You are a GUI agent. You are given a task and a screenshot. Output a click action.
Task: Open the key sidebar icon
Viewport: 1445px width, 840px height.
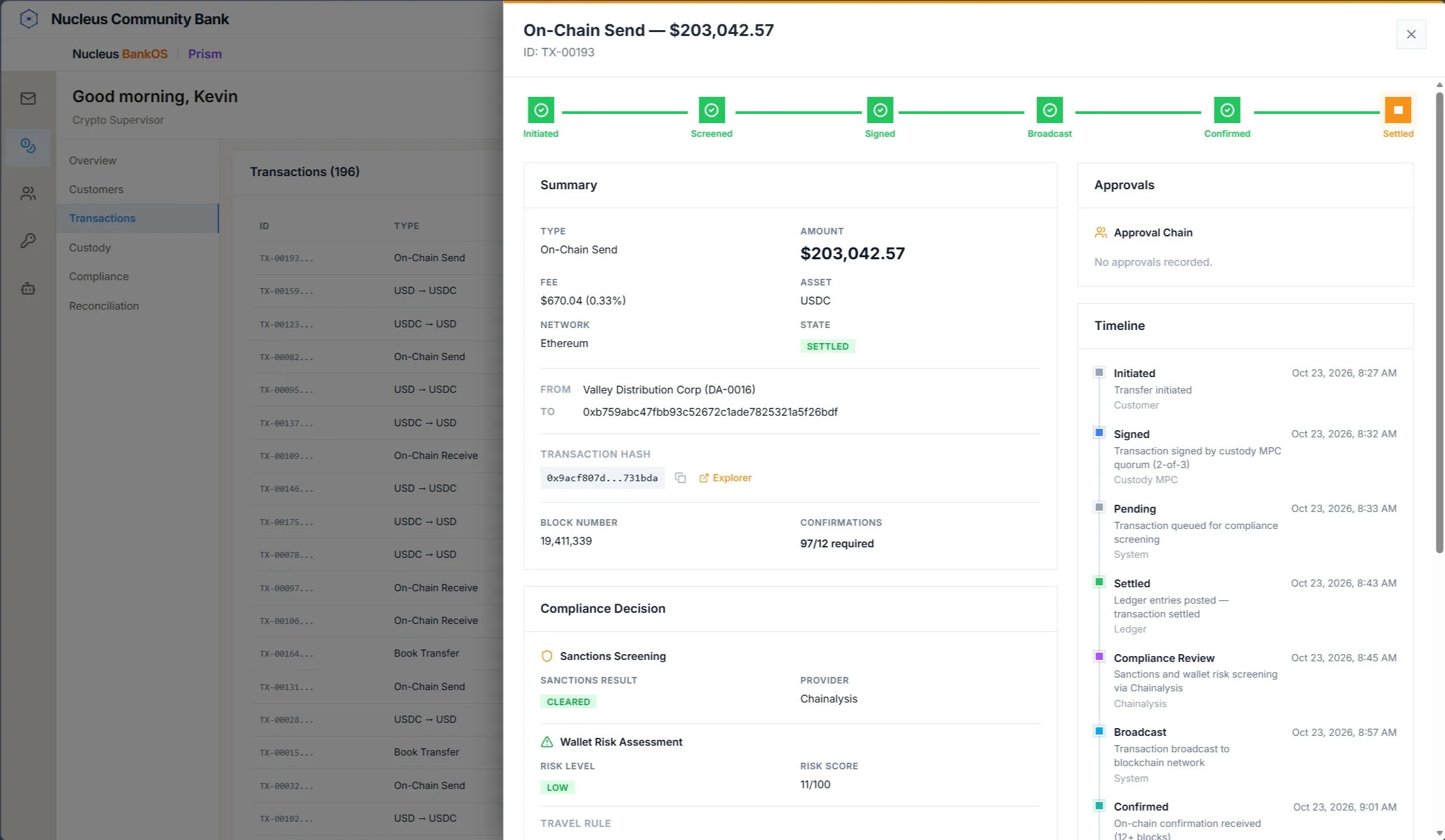[28, 241]
